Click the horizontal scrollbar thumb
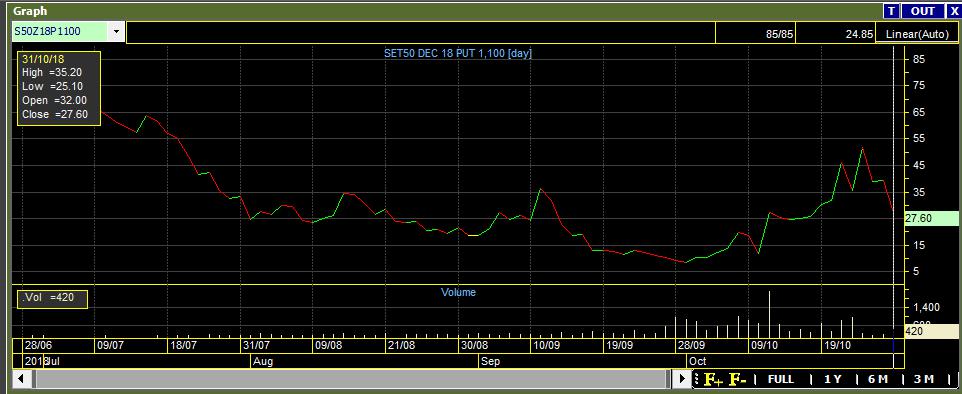Viewport: 962px width, 394px height. [x=352, y=378]
